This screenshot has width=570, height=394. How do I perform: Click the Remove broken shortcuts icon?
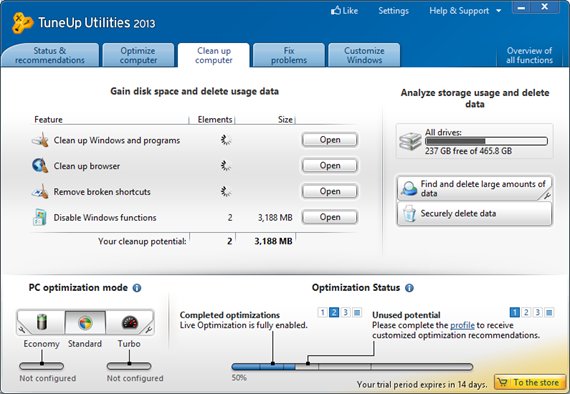click(40, 191)
